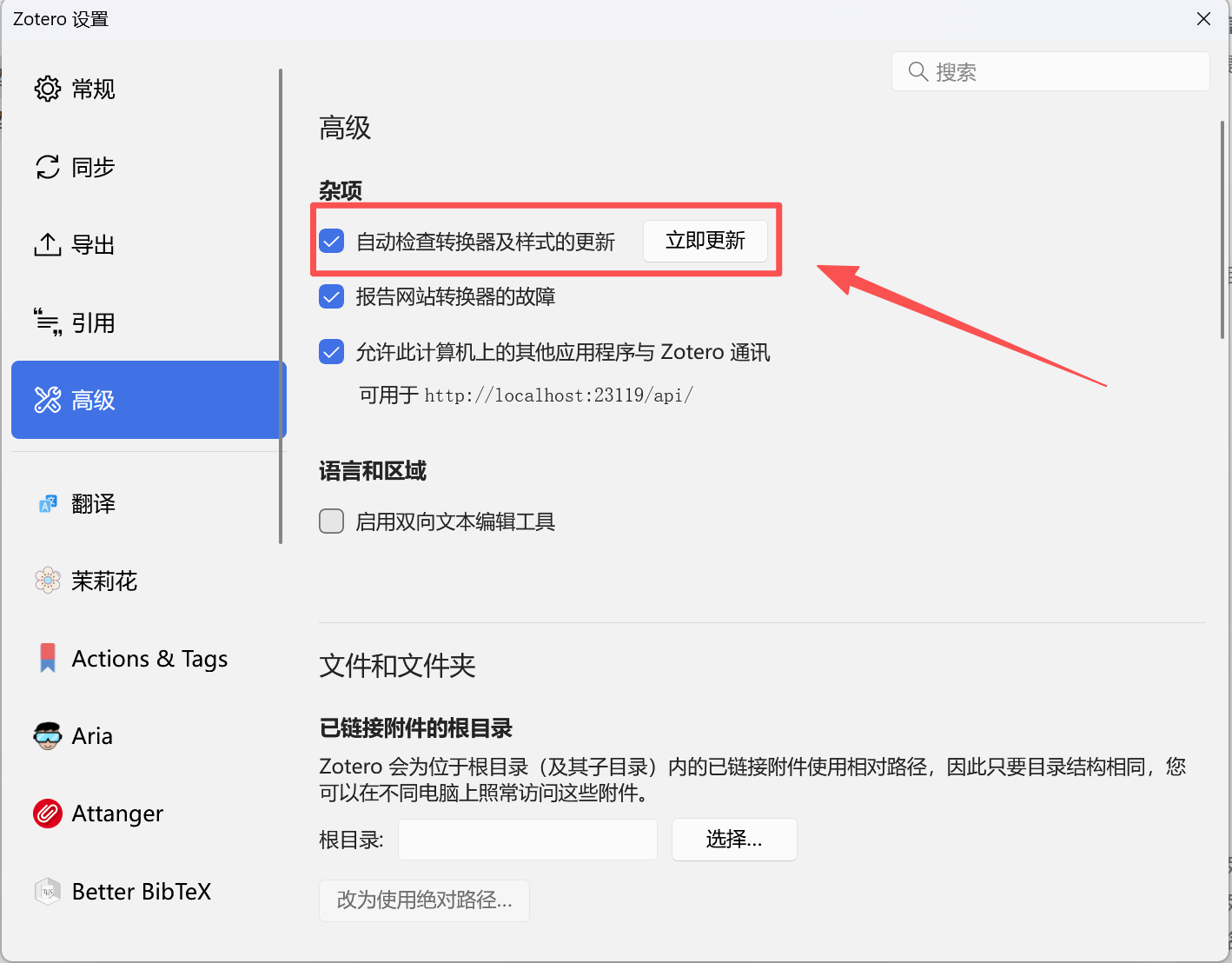Click the 立即更新 button
This screenshot has width=1232, height=963.
pyautogui.click(x=705, y=241)
